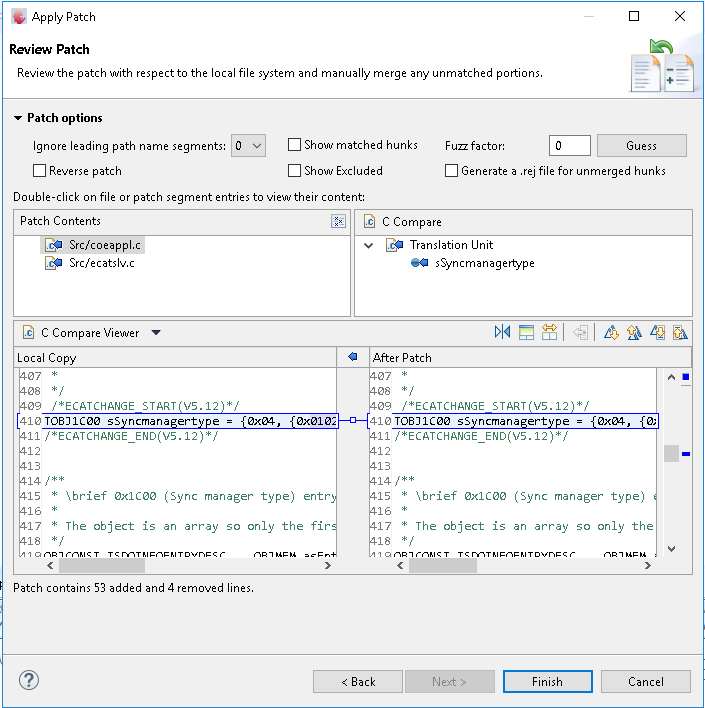Open the C Compare Viewer dropdown arrow

click(x=156, y=333)
